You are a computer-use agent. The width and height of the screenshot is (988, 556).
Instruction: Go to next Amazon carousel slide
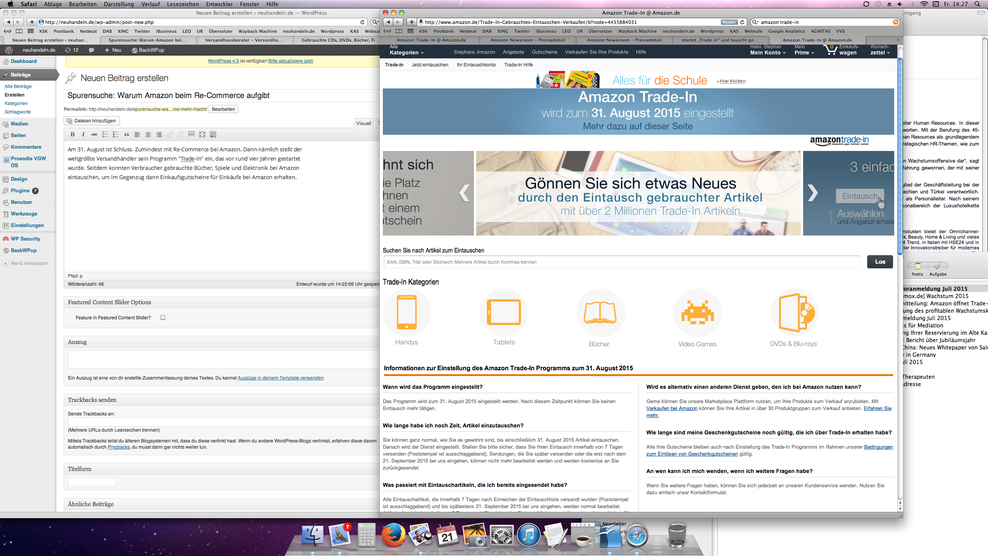(813, 193)
